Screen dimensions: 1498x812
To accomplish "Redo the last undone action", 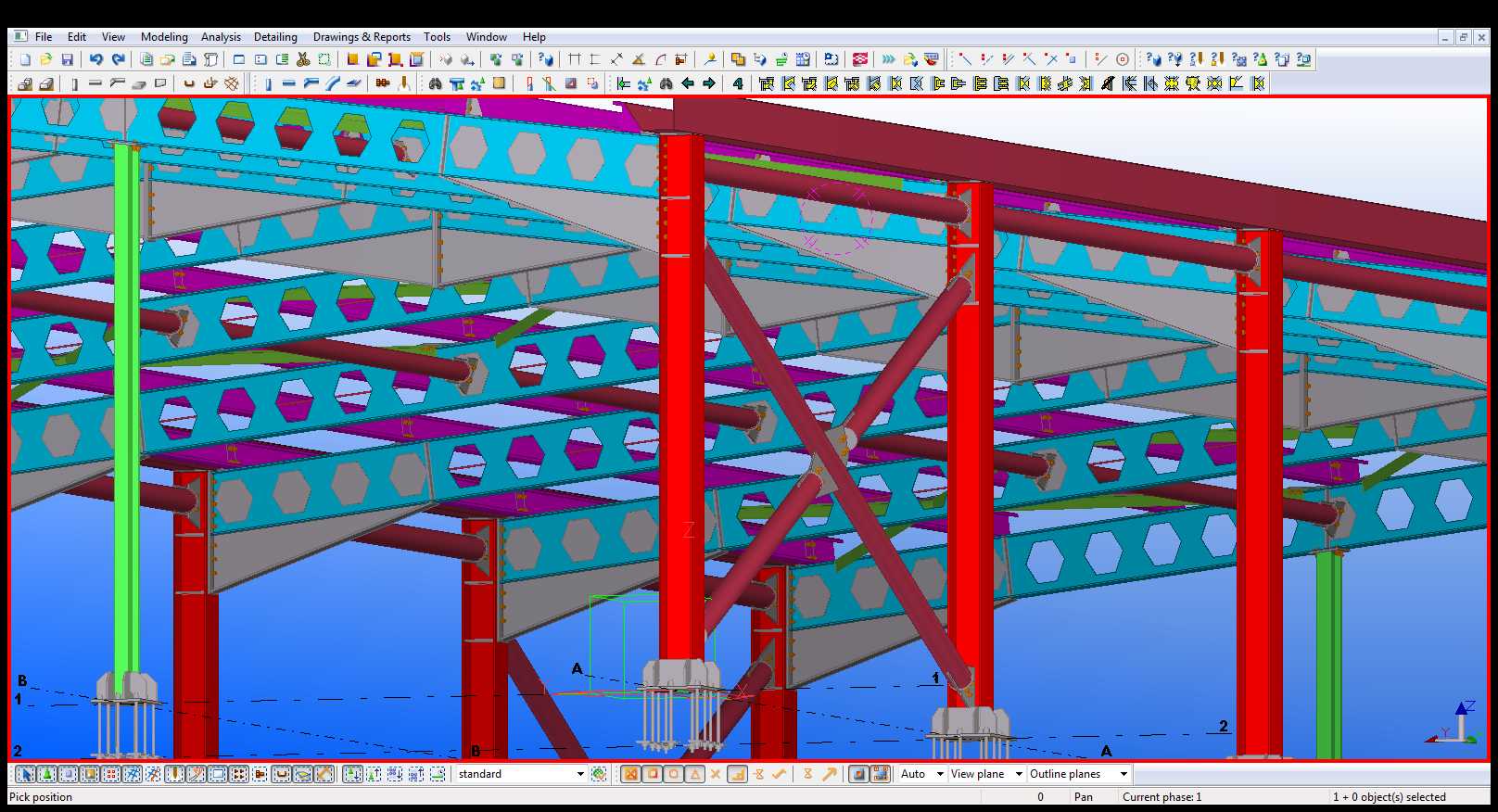I will point(118,59).
